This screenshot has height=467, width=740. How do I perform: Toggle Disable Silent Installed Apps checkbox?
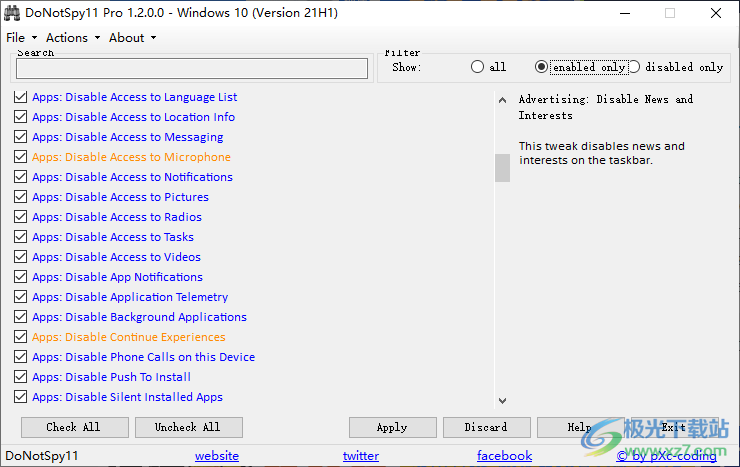point(20,397)
